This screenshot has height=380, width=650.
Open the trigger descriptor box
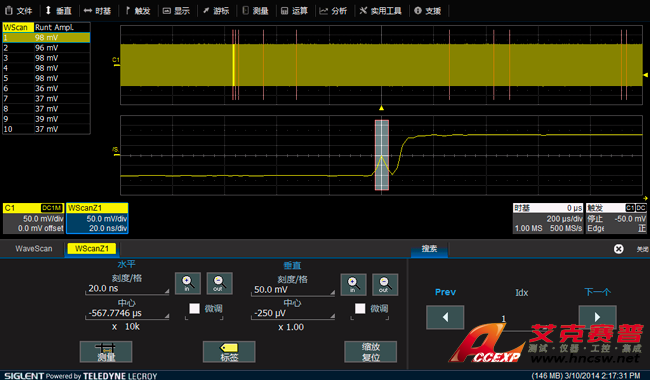pos(616,218)
